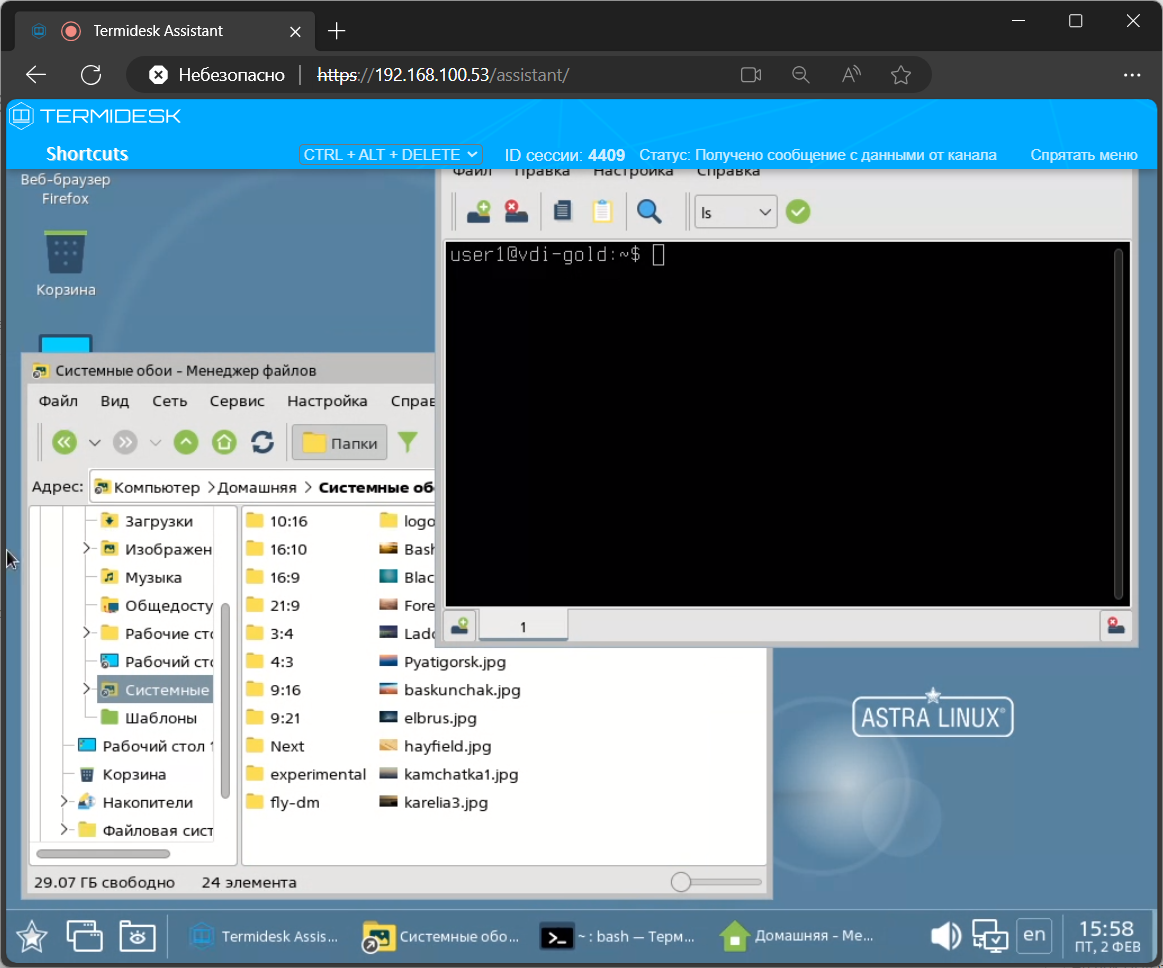Toggle the Папки folders panel button

tap(340, 443)
